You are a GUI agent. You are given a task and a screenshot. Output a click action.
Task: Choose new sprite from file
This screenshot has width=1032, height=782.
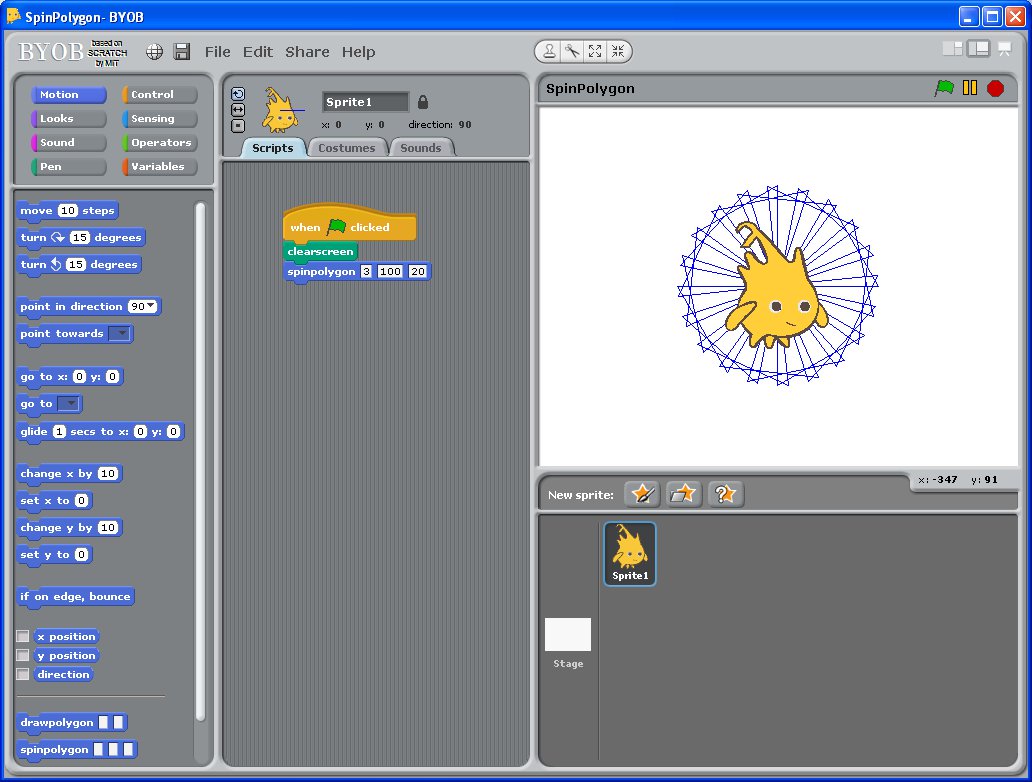point(683,494)
